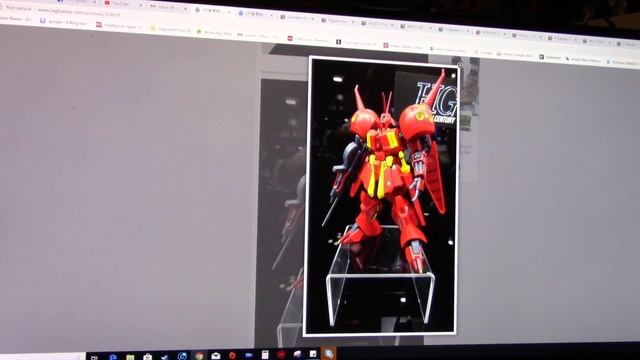Switch to the YouTube browser tab
640x360 pixels.
(121, 4)
